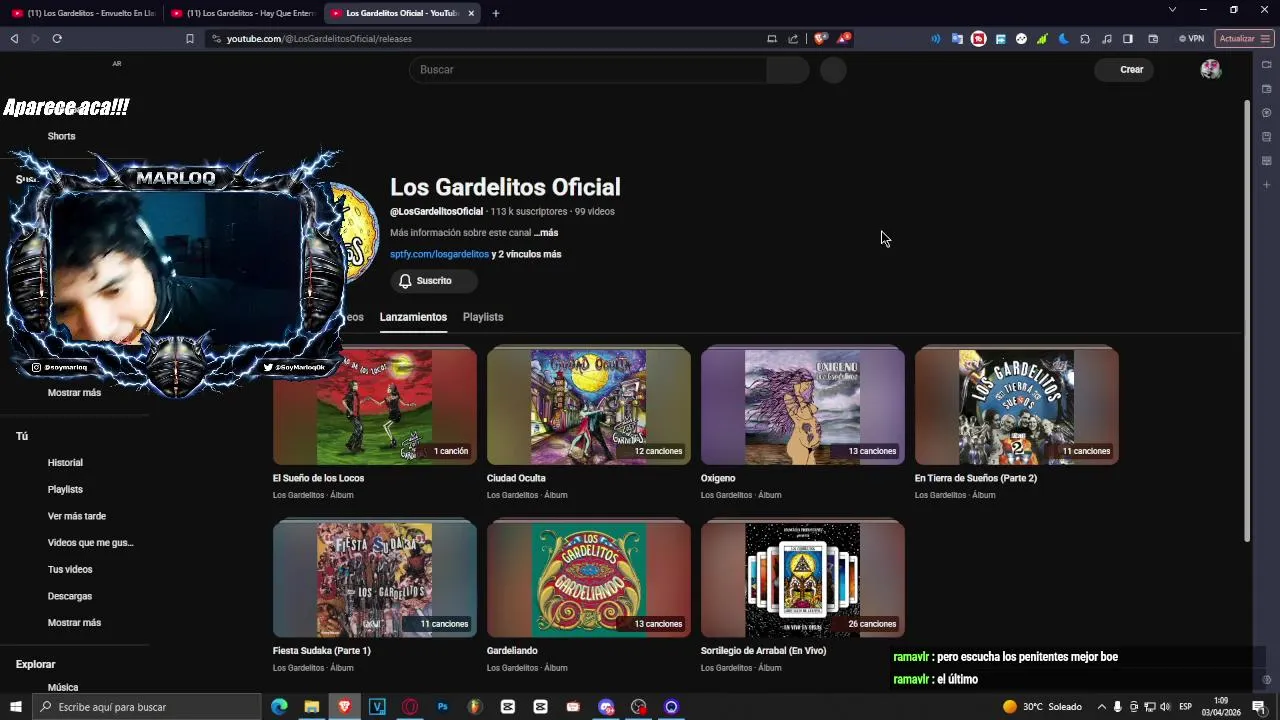Open Brave Rewards triangle icon
This screenshot has height=720, width=1280.
click(x=844, y=39)
